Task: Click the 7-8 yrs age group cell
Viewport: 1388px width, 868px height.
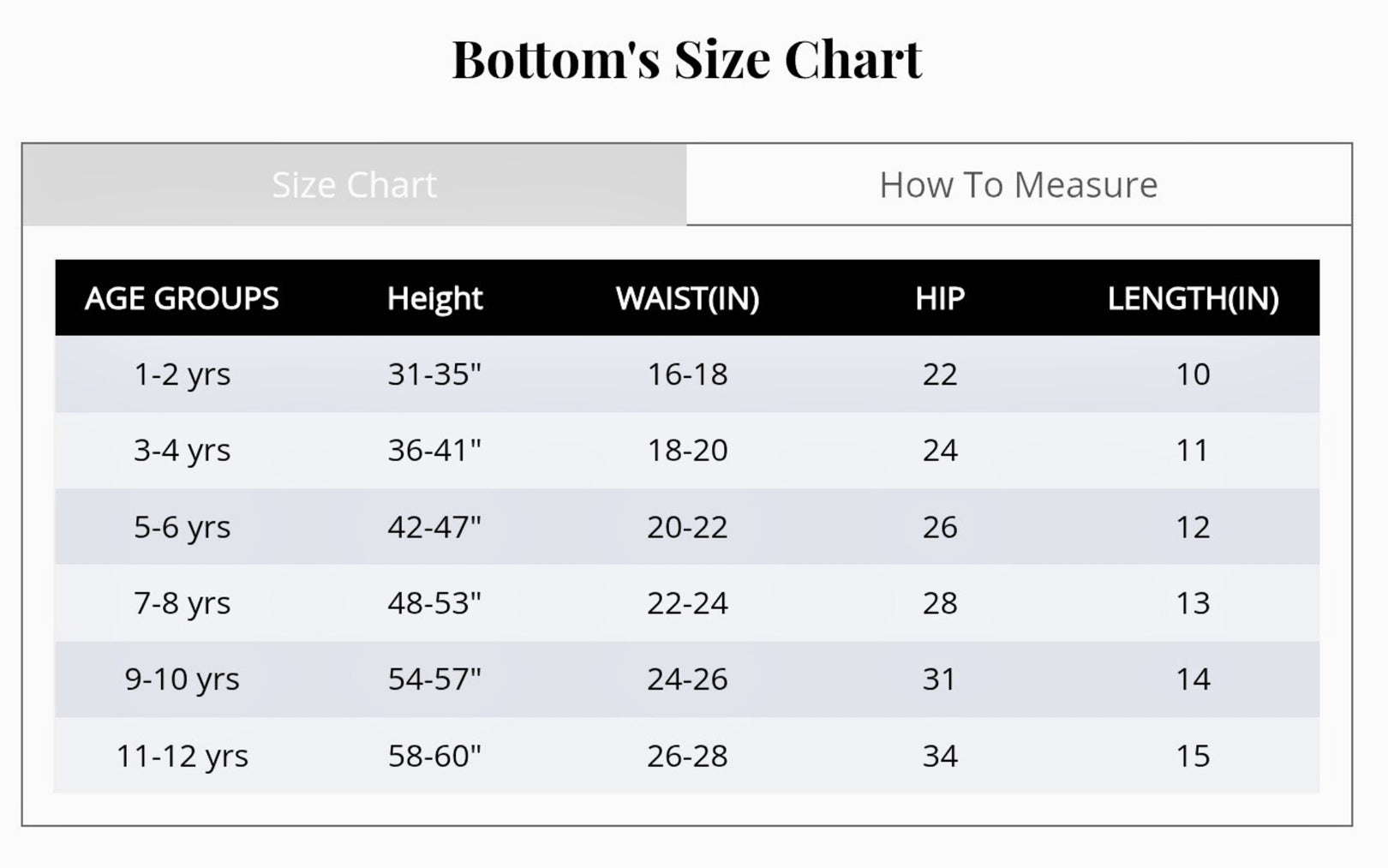Action: [x=182, y=603]
